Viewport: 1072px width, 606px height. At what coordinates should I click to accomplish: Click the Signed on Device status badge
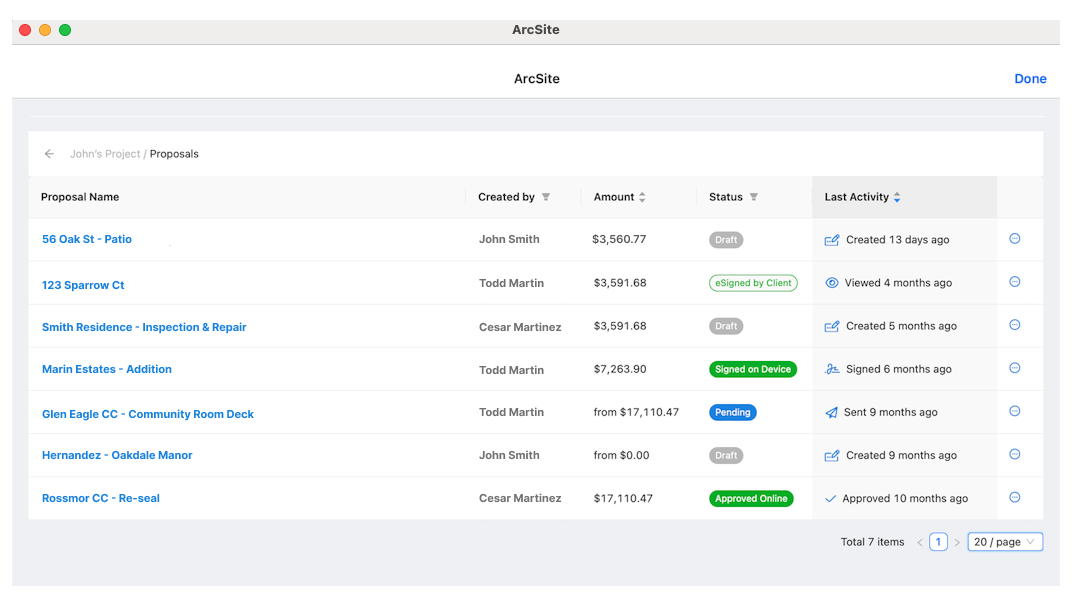pyautogui.click(x=753, y=369)
